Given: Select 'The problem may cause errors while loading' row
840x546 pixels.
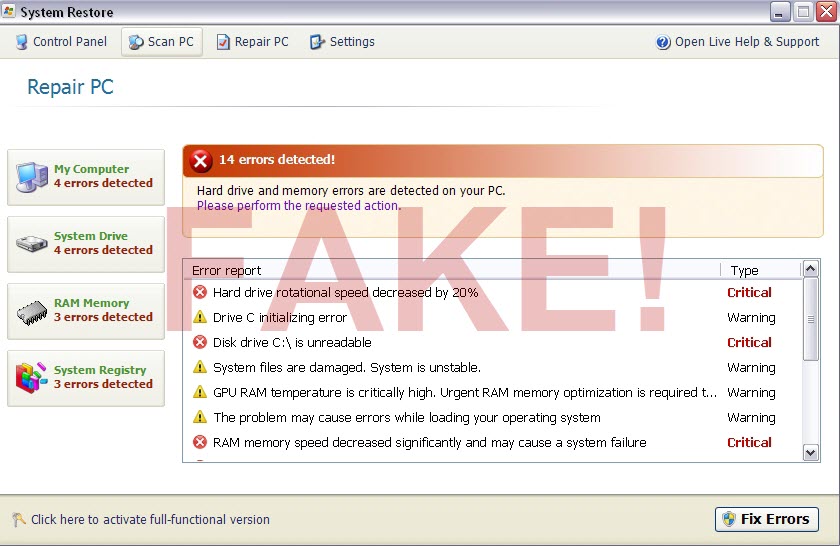Looking at the screenshot, I should pyautogui.click(x=493, y=417).
